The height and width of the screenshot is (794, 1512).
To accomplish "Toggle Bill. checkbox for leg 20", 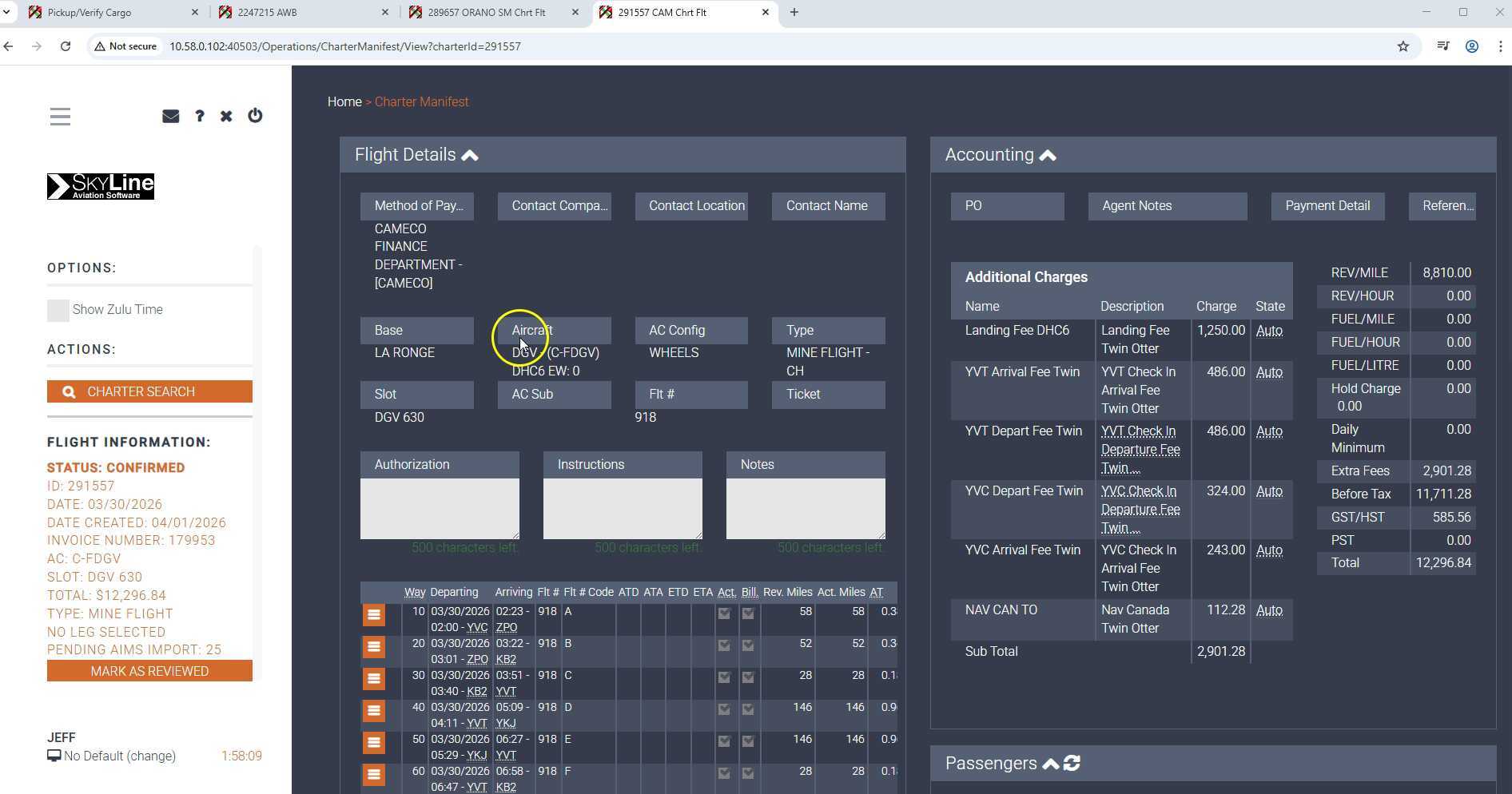I will coord(748,645).
